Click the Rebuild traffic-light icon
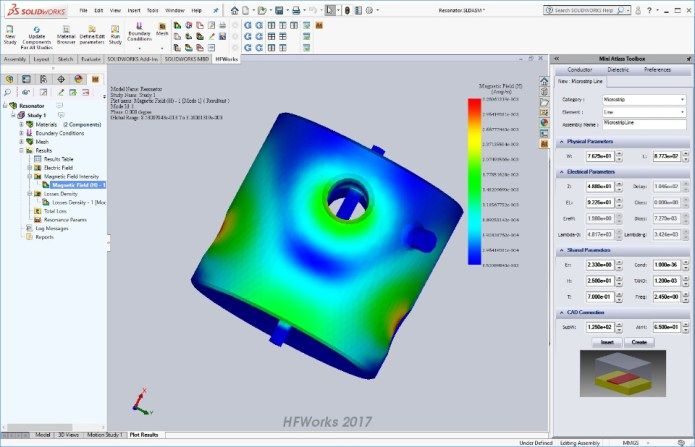The height and width of the screenshot is (447, 695). [347, 10]
